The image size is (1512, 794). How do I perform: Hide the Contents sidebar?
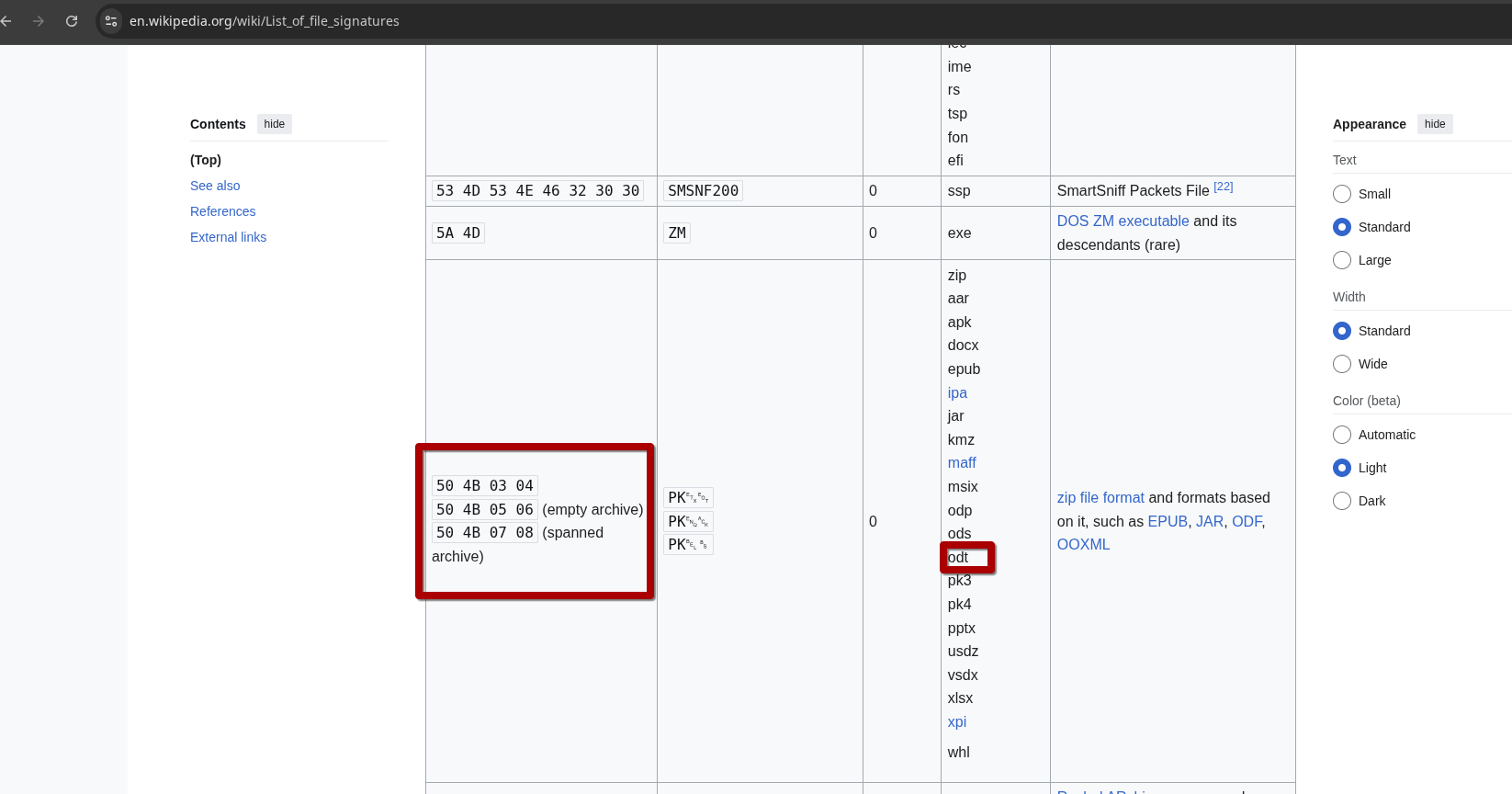click(x=274, y=124)
